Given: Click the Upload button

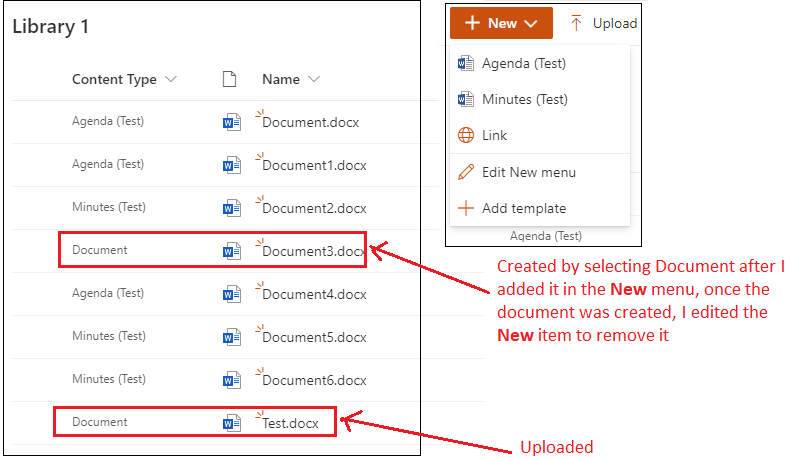Looking at the screenshot, I should 604,23.
